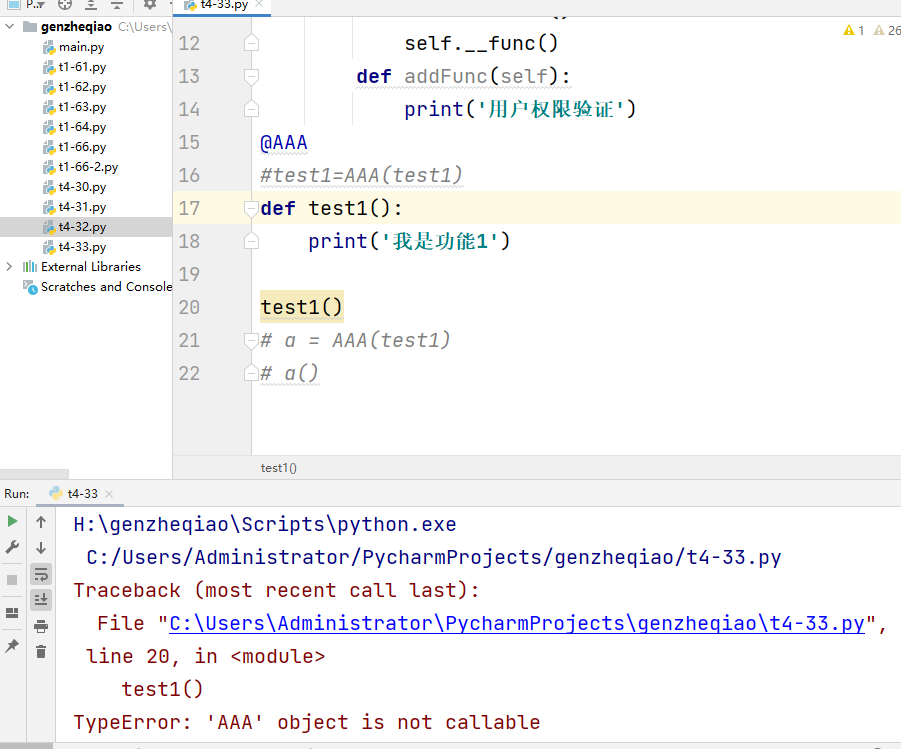Click commented line '#test1=AAA(test1)'

(x=361, y=175)
